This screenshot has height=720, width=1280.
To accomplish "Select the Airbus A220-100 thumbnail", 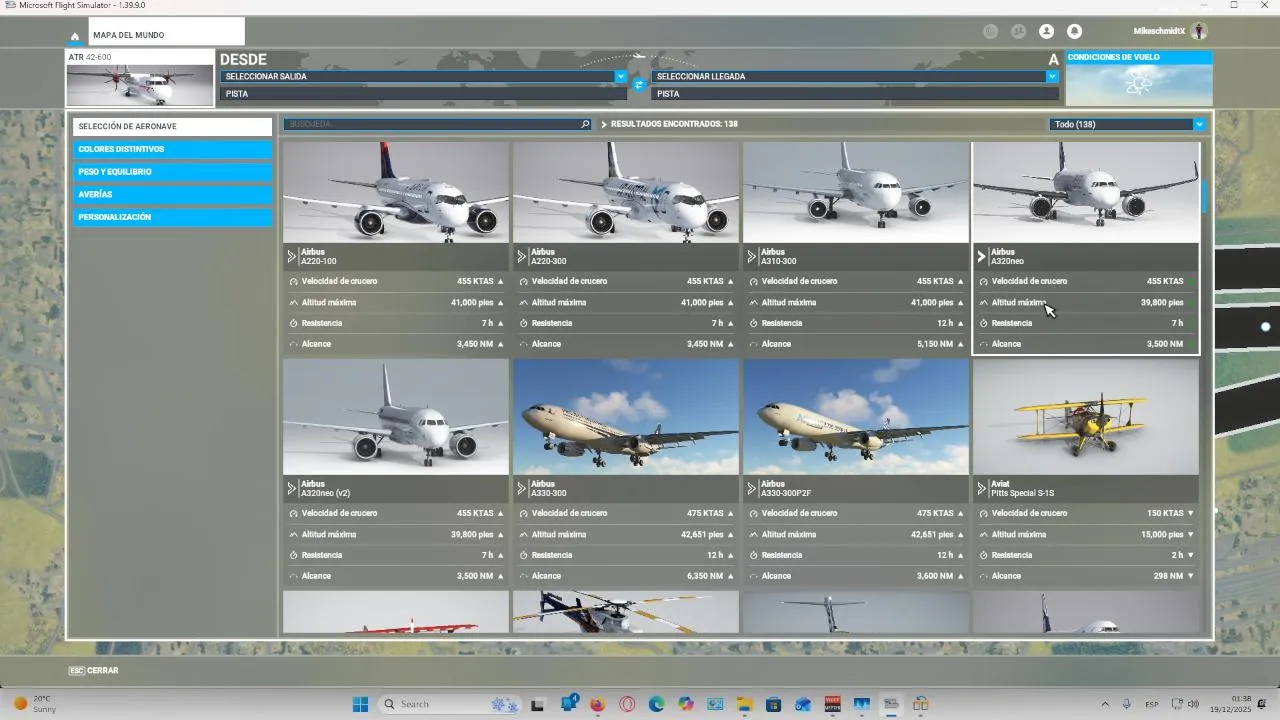I will tap(396, 192).
